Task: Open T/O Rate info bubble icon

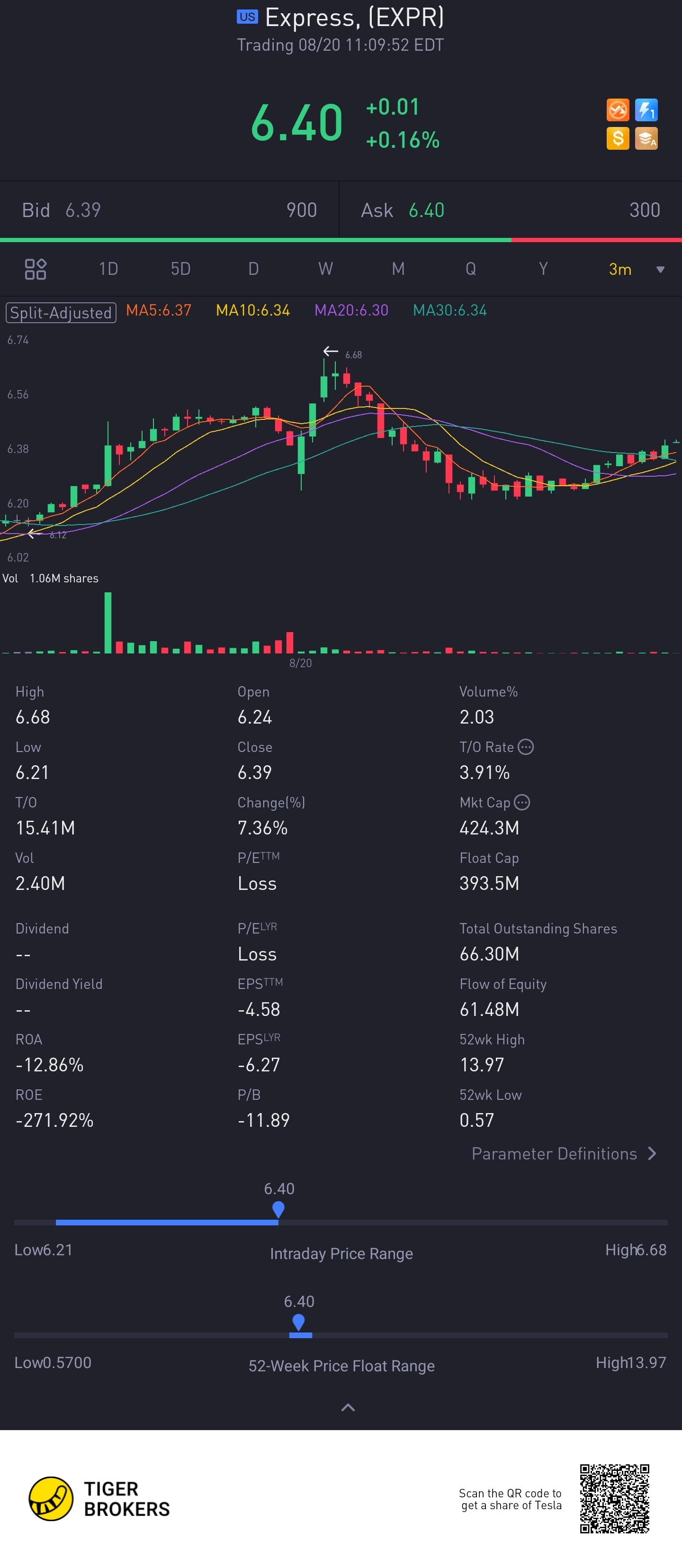Action: click(x=526, y=746)
